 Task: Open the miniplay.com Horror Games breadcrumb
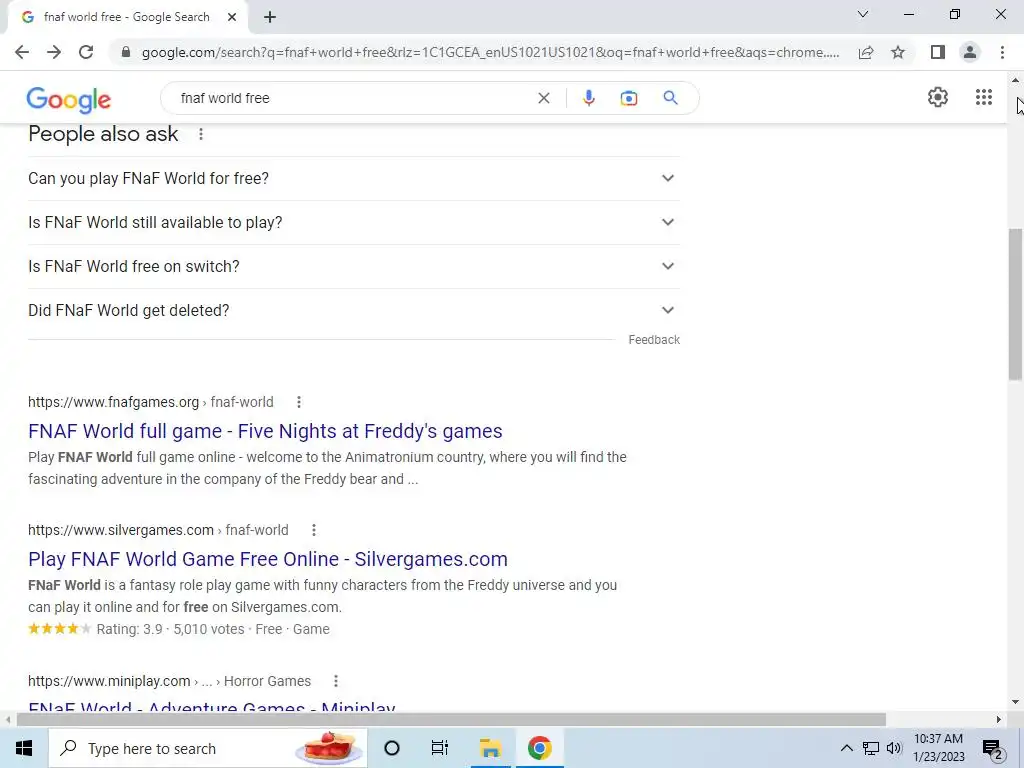click(169, 681)
